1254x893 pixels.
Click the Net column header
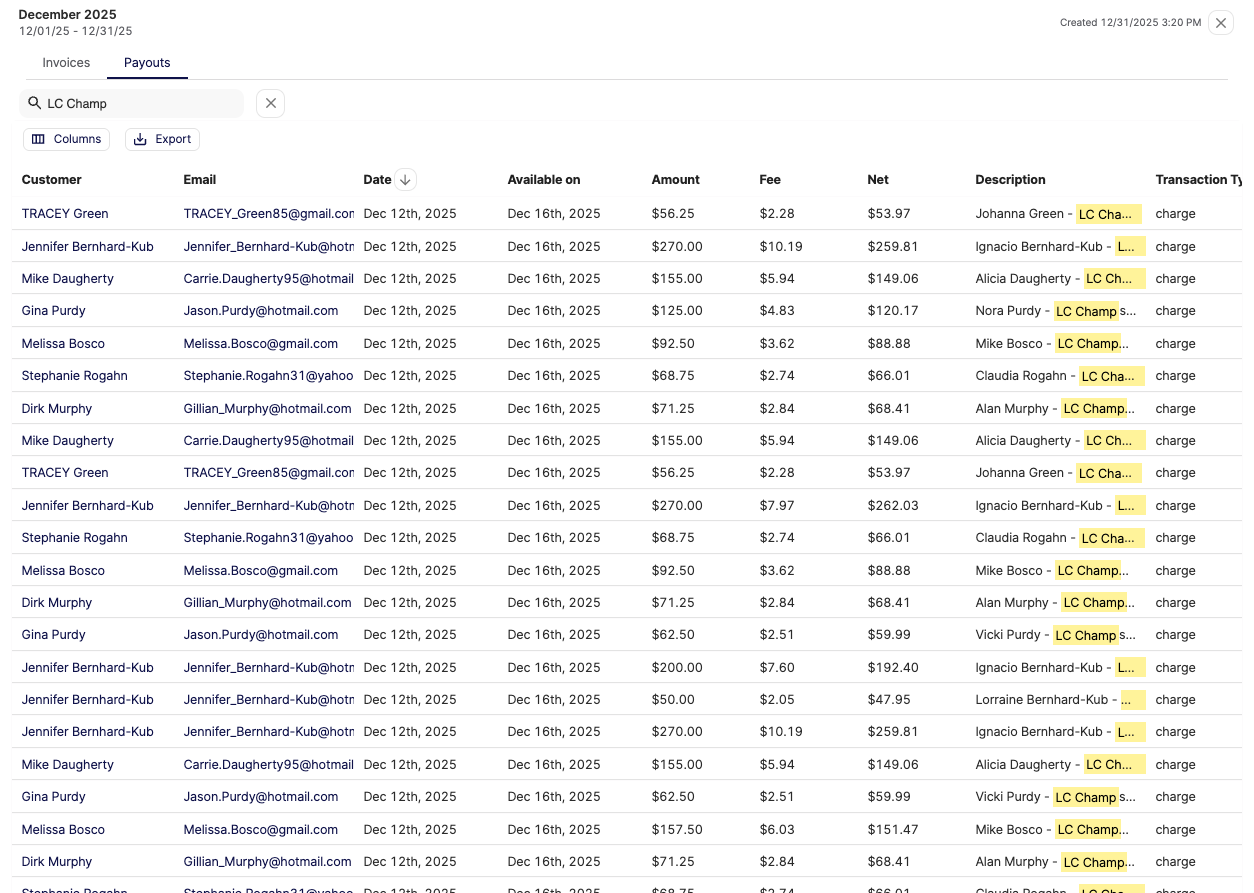[877, 180]
